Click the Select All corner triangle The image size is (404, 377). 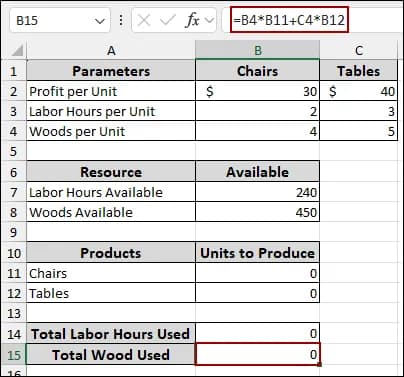coord(17,50)
